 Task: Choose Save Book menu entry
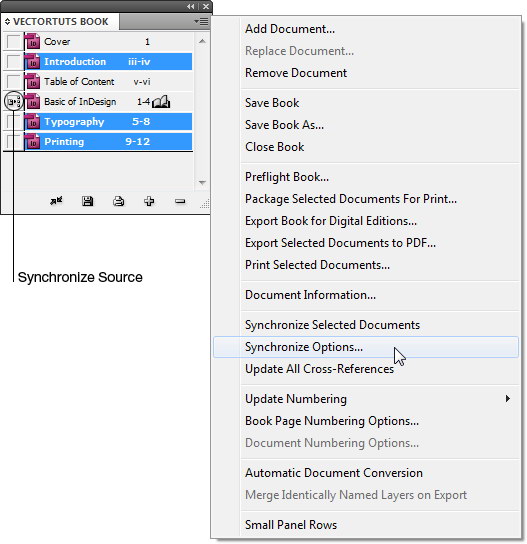click(x=366, y=103)
